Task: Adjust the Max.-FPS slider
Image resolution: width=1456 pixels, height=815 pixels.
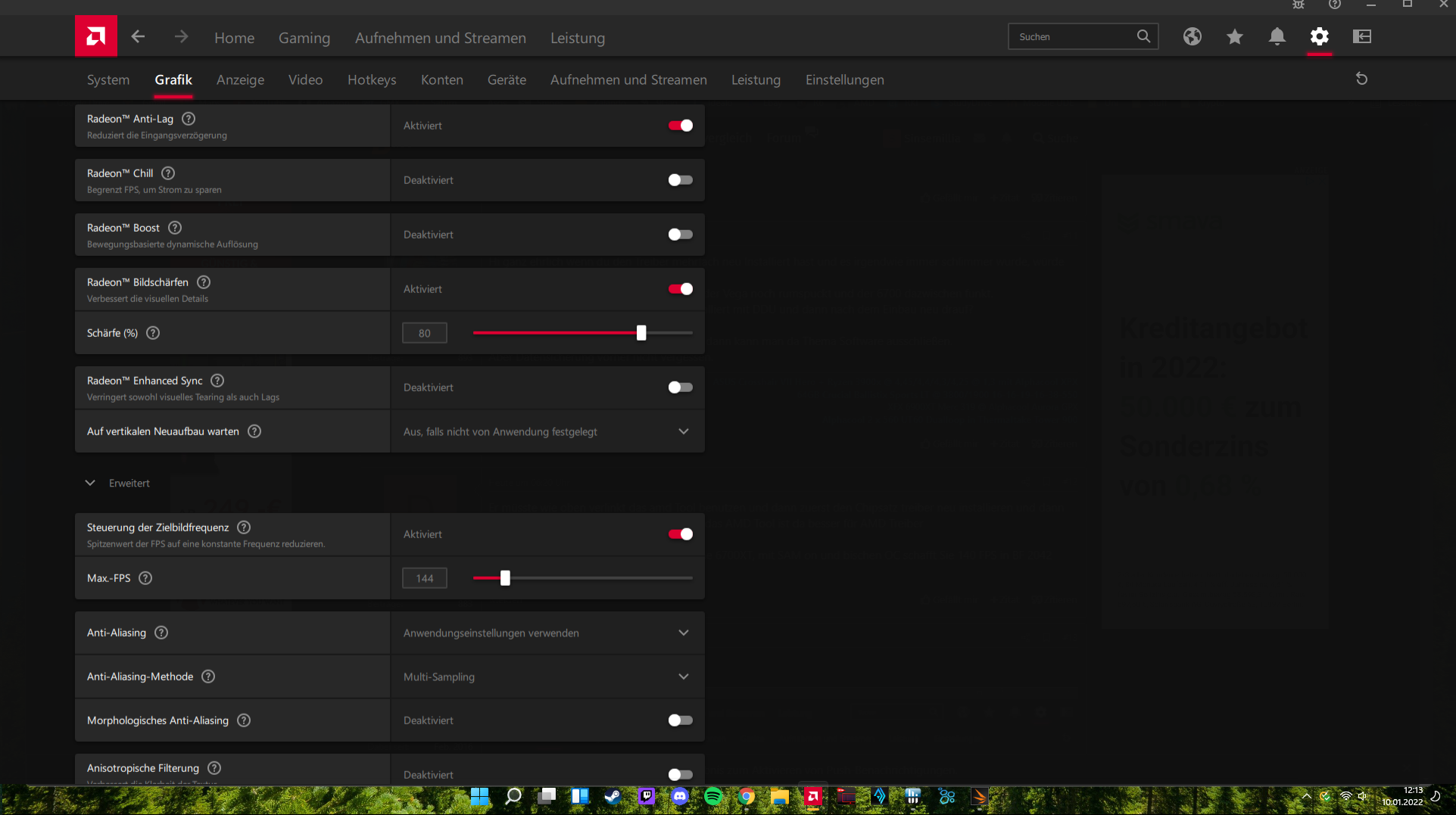Action: (505, 578)
